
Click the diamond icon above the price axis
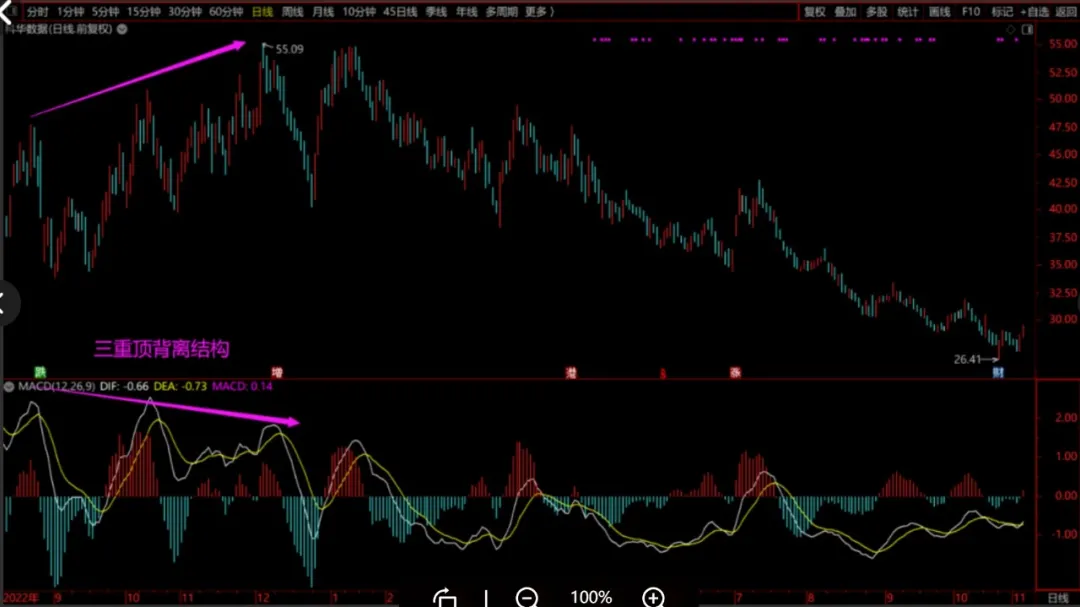1010,30
